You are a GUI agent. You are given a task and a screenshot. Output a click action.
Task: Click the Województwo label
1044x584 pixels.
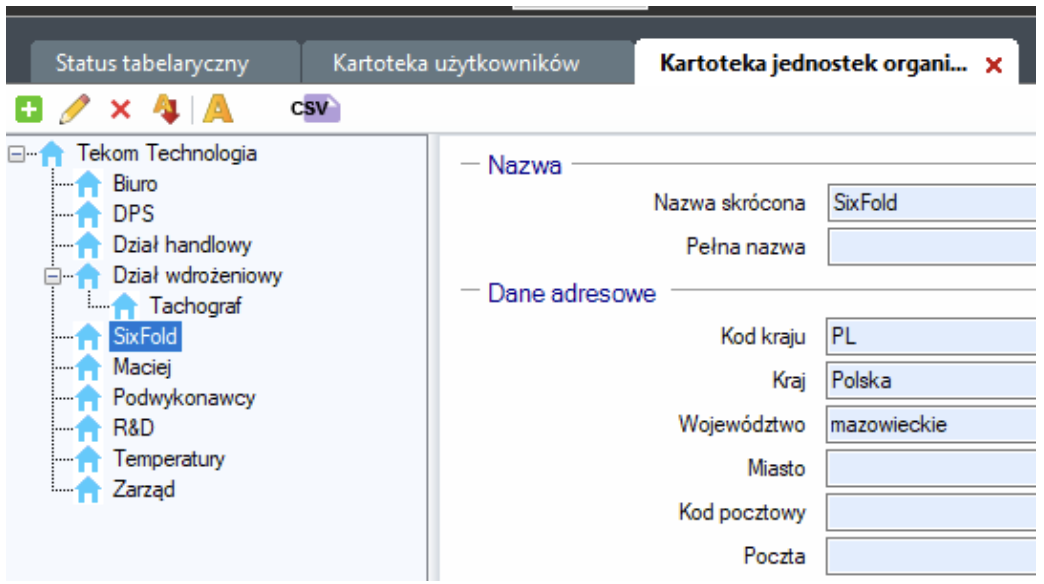pyautogui.click(x=742, y=424)
